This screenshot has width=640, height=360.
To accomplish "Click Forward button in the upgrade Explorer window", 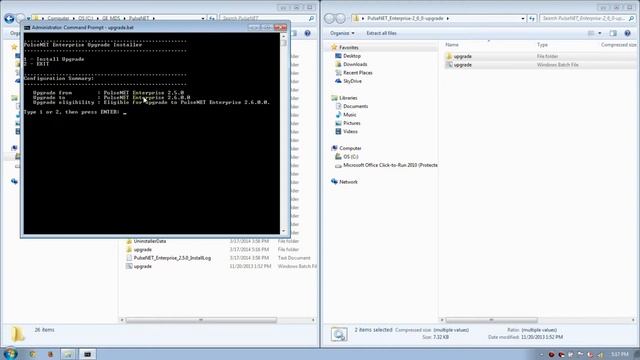I will click(340, 18).
